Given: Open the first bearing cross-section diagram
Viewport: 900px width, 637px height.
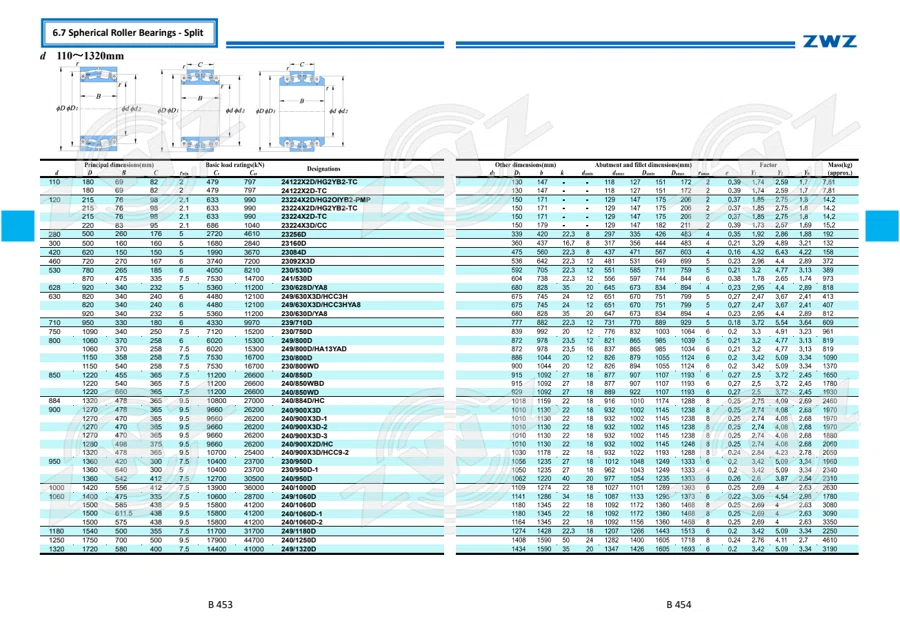Looking at the screenshot, I should click(x=98, y=109).
